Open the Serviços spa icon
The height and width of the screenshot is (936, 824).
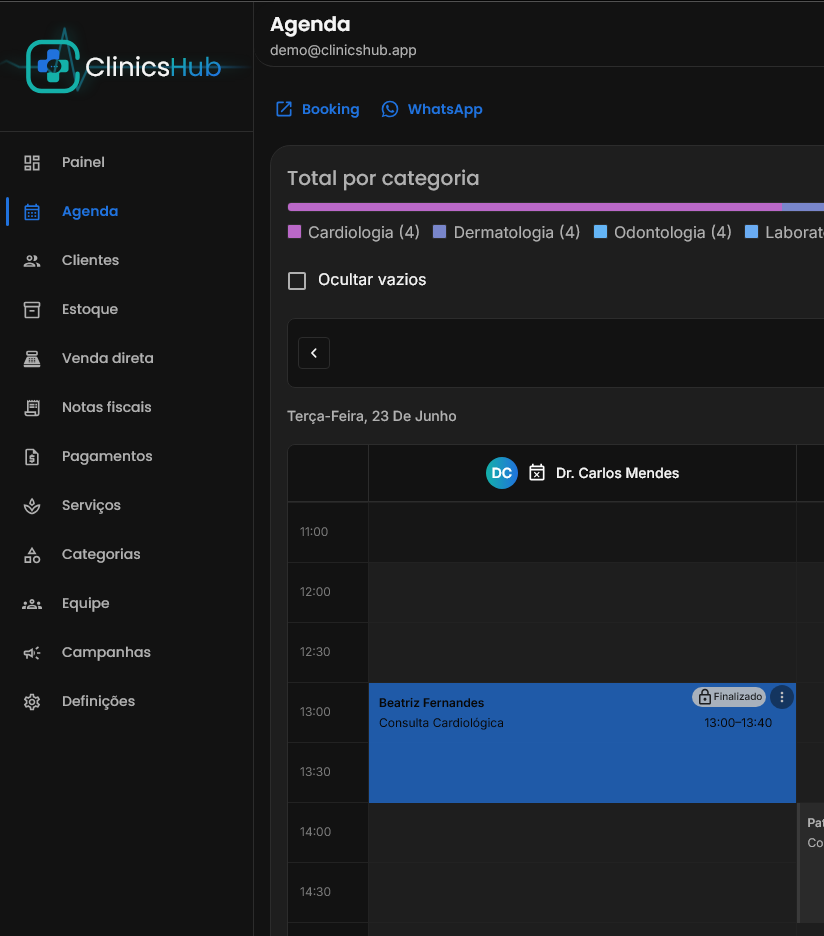click(32, 505)
